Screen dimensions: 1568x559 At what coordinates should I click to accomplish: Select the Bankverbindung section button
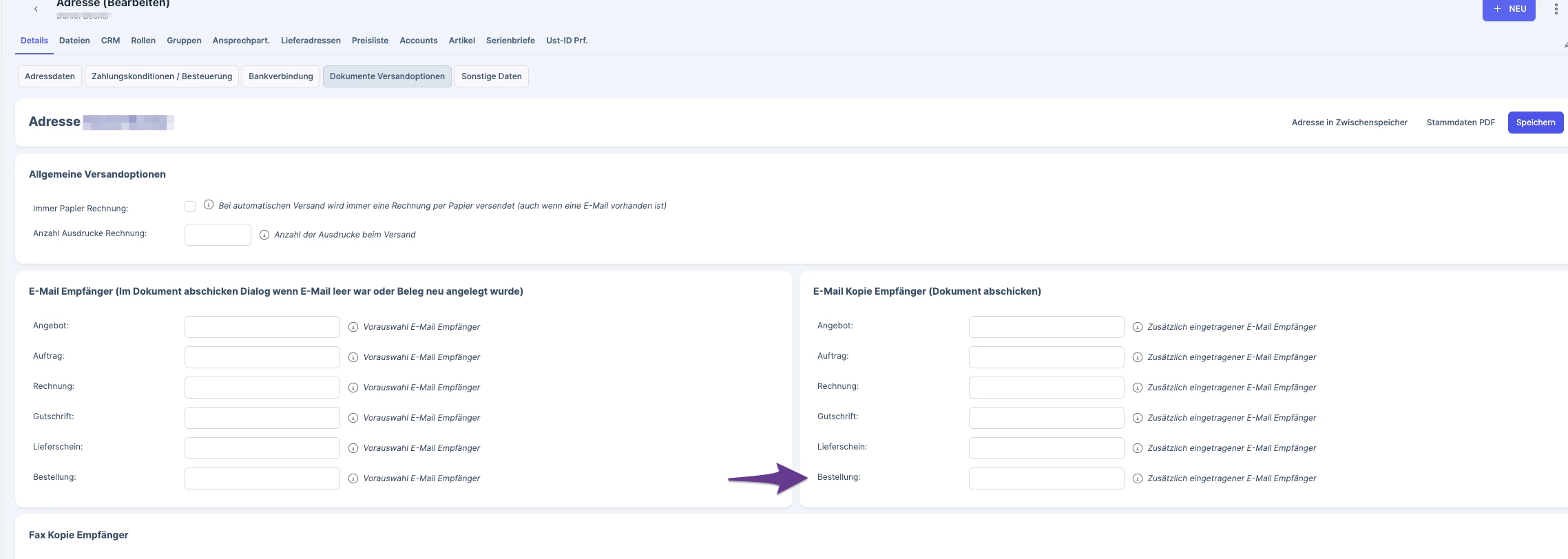pyautogui.click(x=281, y=76)
